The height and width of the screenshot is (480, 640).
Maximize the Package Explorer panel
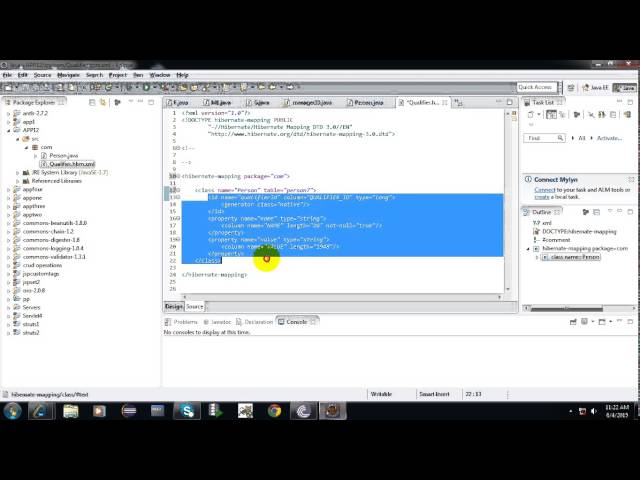(151, 102)
